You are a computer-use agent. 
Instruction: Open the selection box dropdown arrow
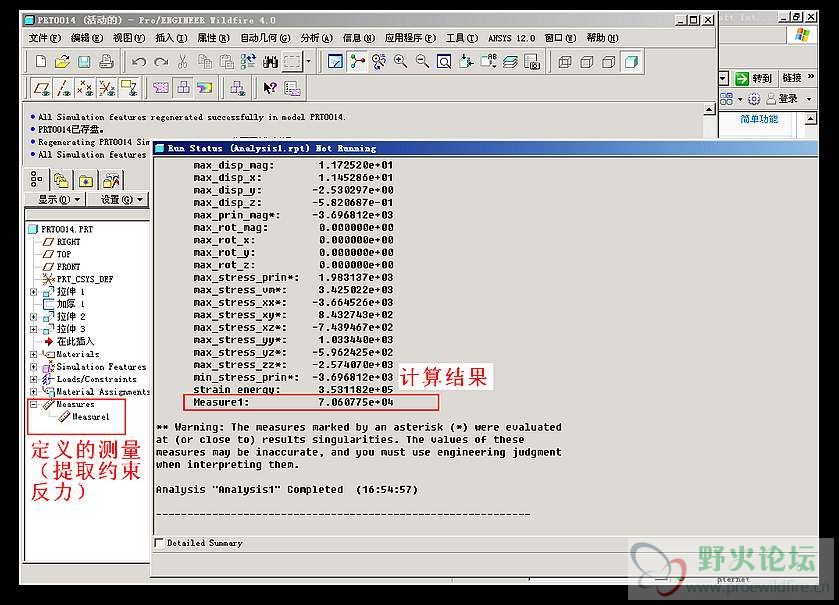308,62
